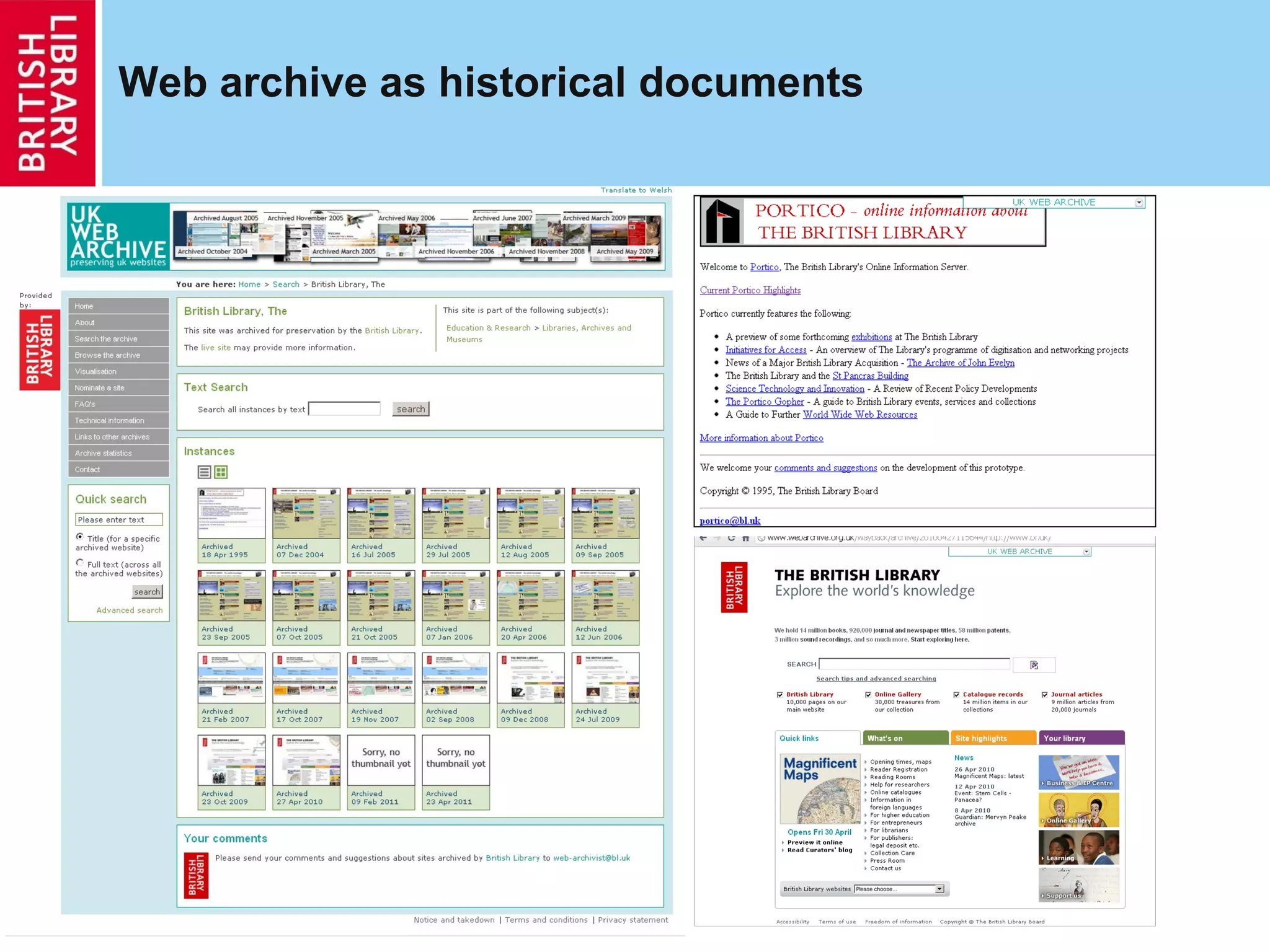1270x952 pixels.
Task: Follow the Translate to Welsh link
Action: (636, 190)
